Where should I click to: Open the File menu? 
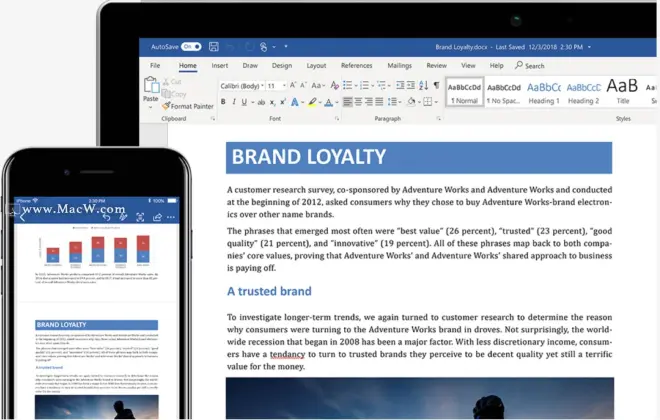(155, 66)
